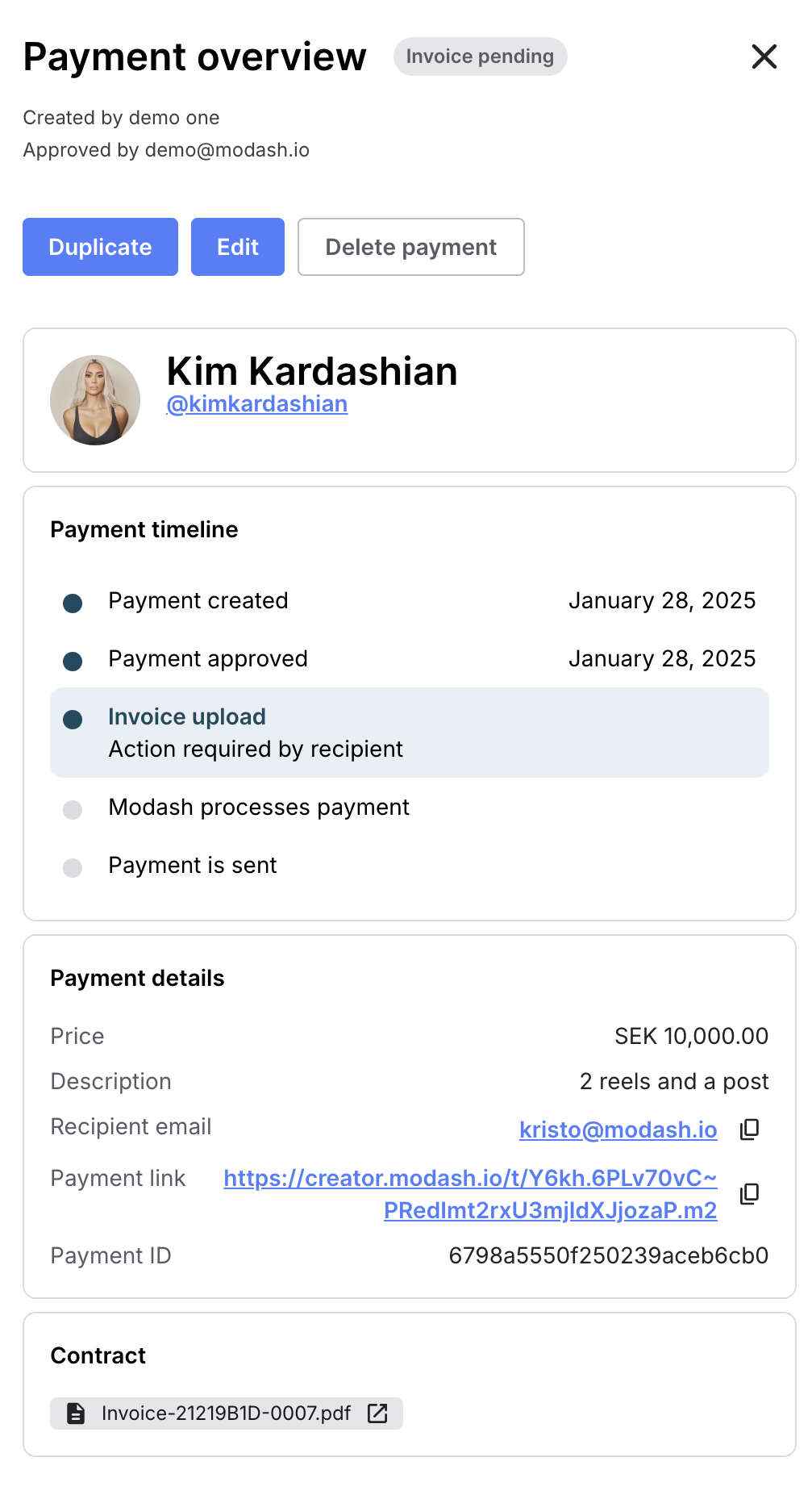
Task: Open contract PDF in new window icon
Action: 377,1413
